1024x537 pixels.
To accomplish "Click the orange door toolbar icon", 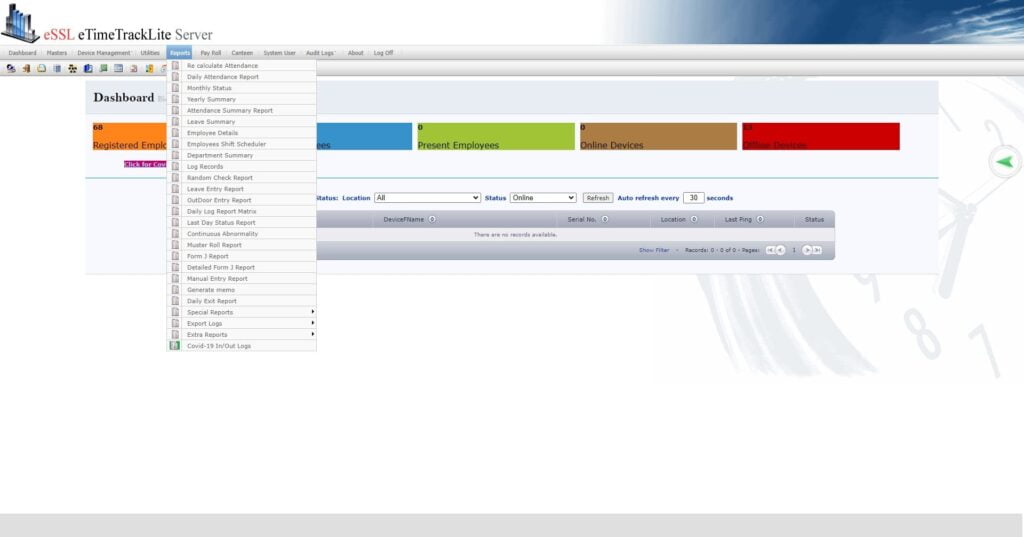I will pyautogui.click(x=26, y=68).
